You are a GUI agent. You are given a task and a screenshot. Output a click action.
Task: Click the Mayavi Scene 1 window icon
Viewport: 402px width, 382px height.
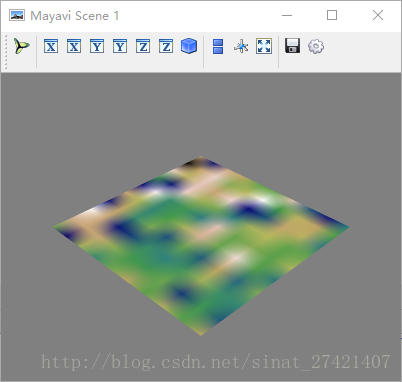pos(17,15)
